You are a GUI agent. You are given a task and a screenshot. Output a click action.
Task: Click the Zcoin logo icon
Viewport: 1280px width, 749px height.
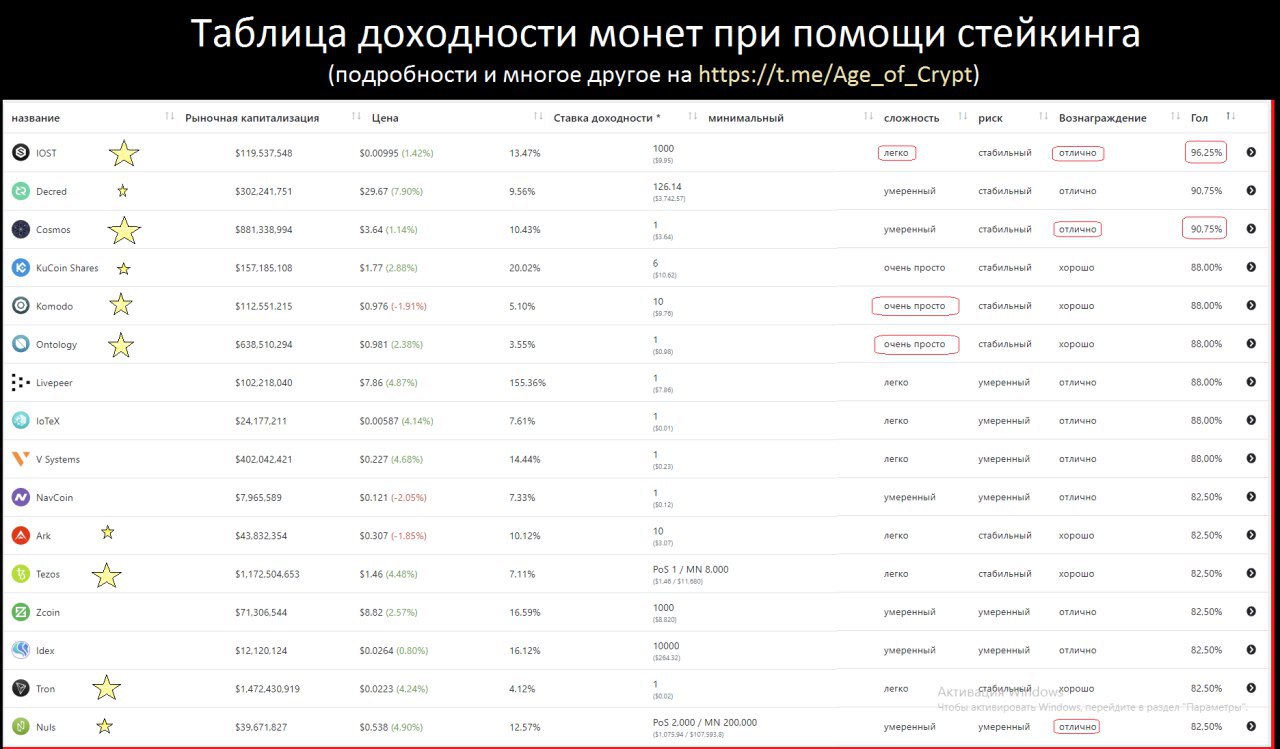(x=20, y=612)
